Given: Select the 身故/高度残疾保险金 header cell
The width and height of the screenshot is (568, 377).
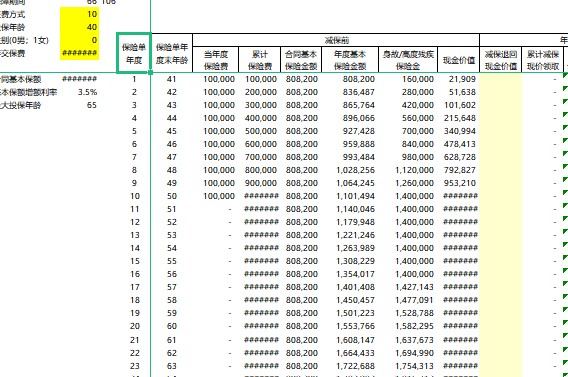Looking at the screenshot, I should tap(408, 60).
